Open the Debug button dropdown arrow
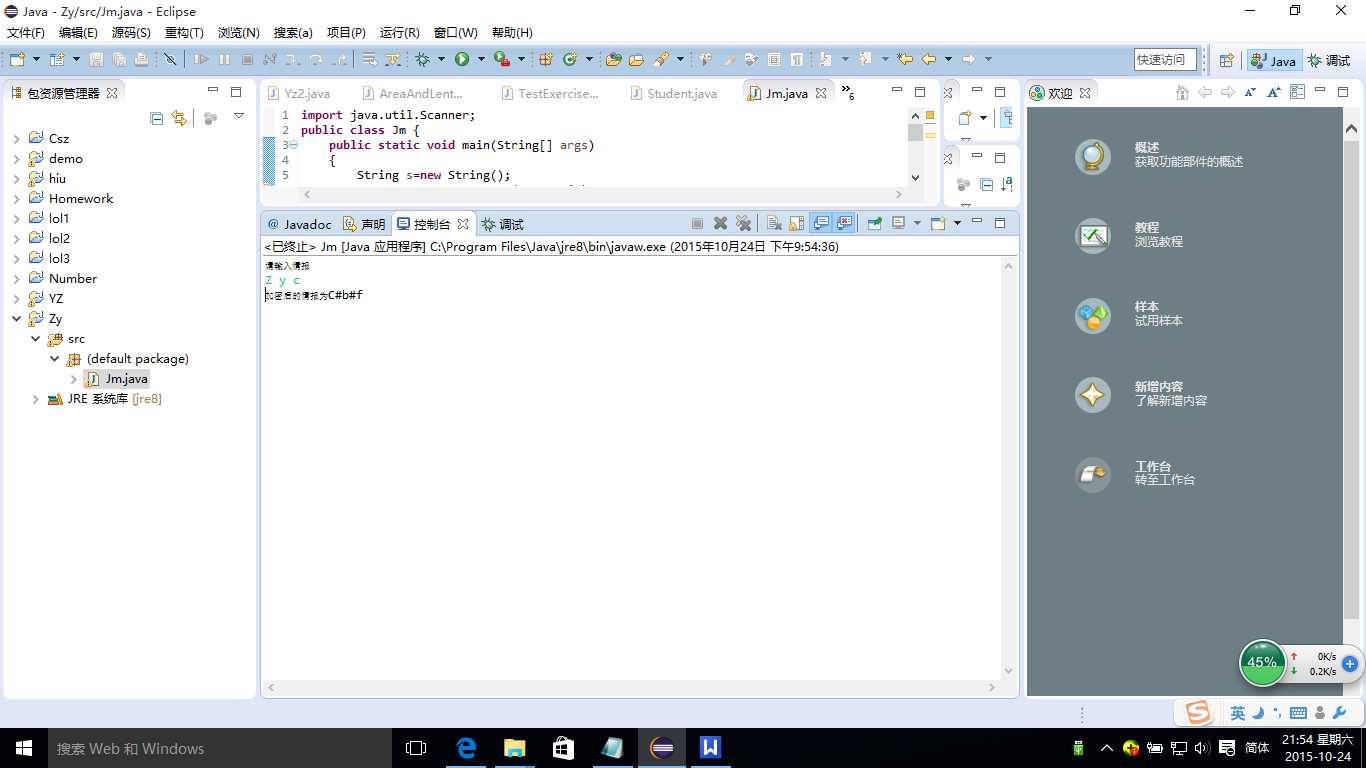 coord(441,60)
